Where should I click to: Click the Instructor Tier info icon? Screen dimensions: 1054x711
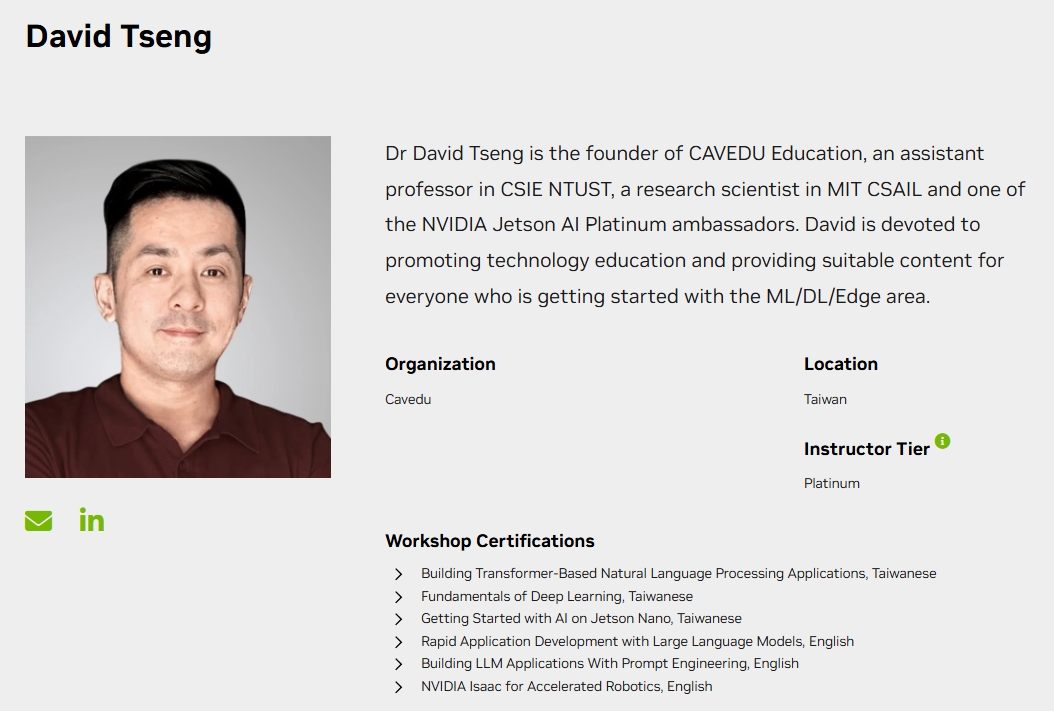942,441
